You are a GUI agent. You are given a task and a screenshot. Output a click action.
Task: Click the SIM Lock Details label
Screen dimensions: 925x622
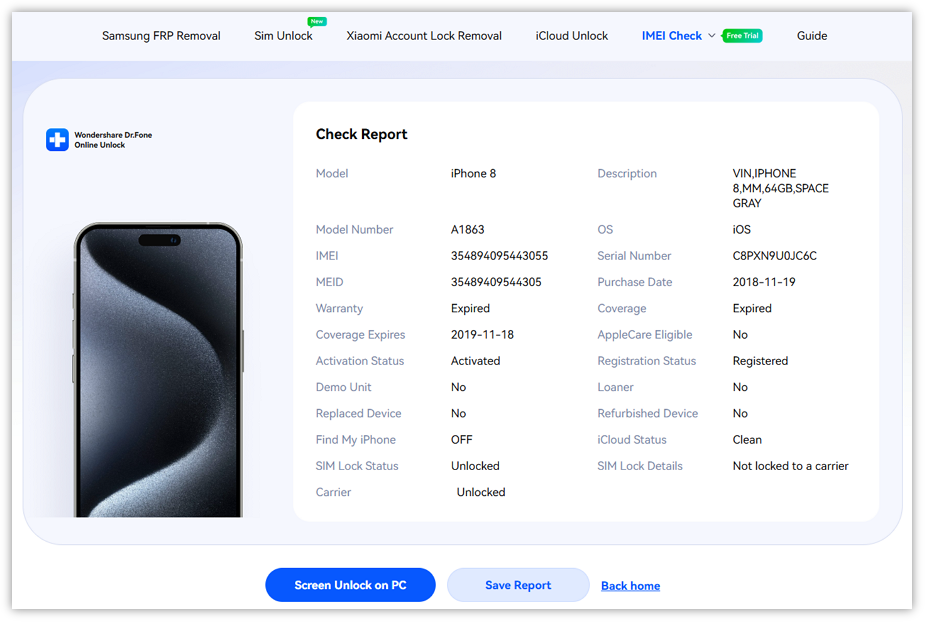639,466
